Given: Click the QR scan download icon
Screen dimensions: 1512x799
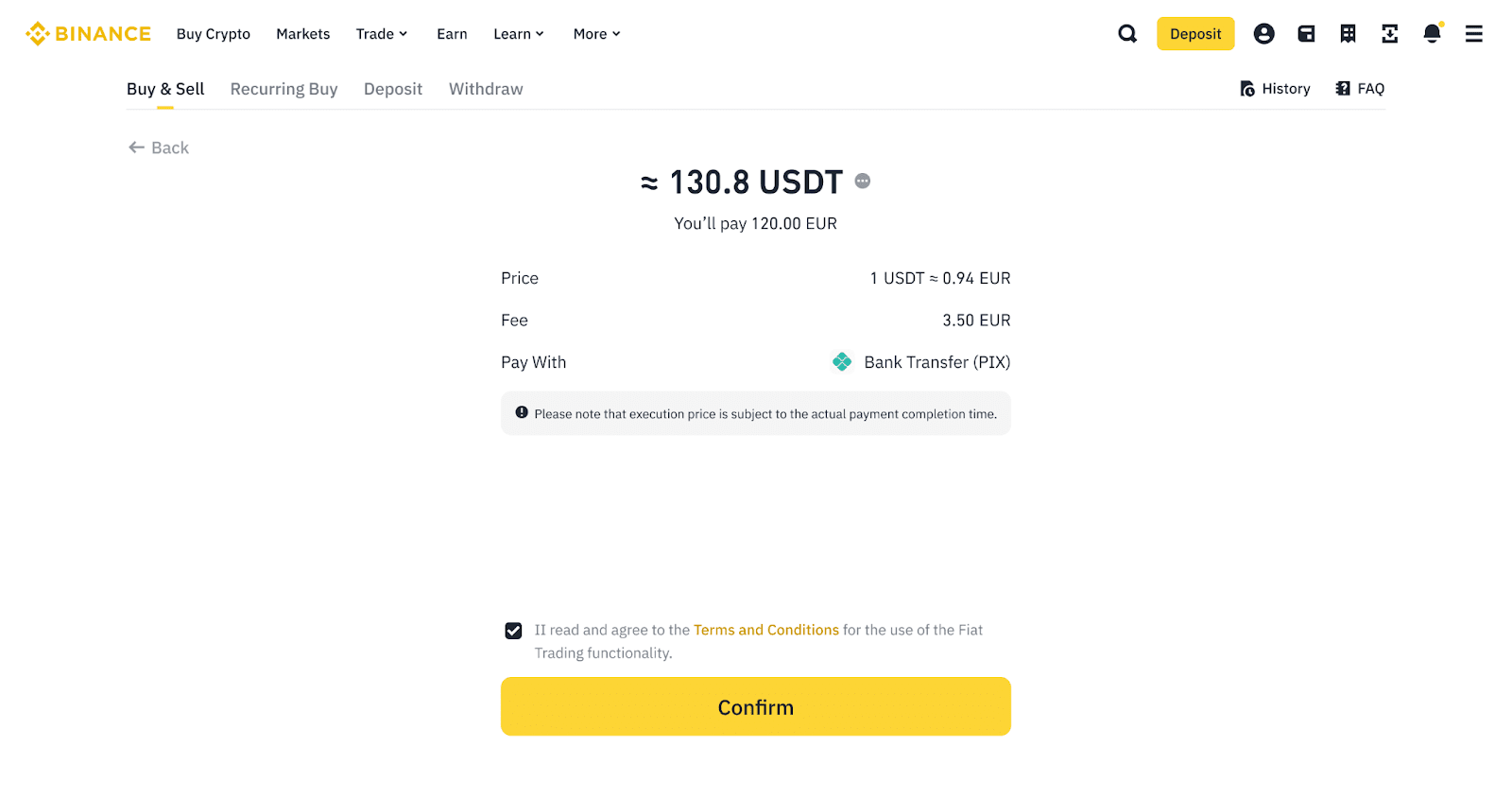Looking at the screenshot, I should pos(1389,34).
